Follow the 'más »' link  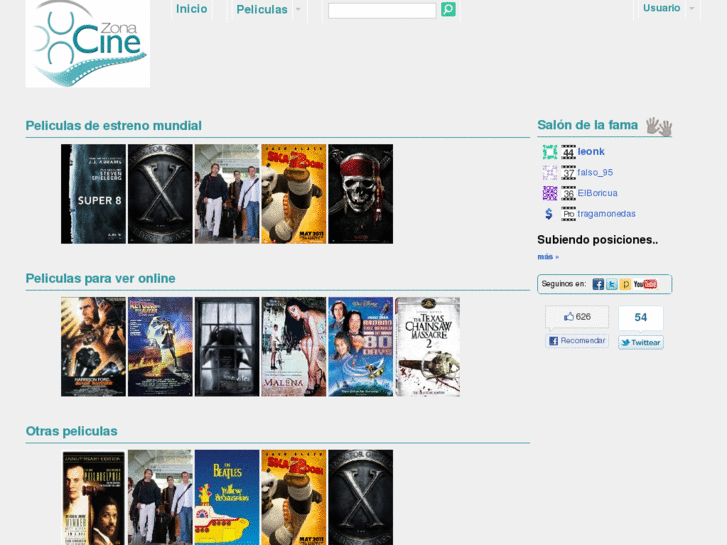click(548, 257)
